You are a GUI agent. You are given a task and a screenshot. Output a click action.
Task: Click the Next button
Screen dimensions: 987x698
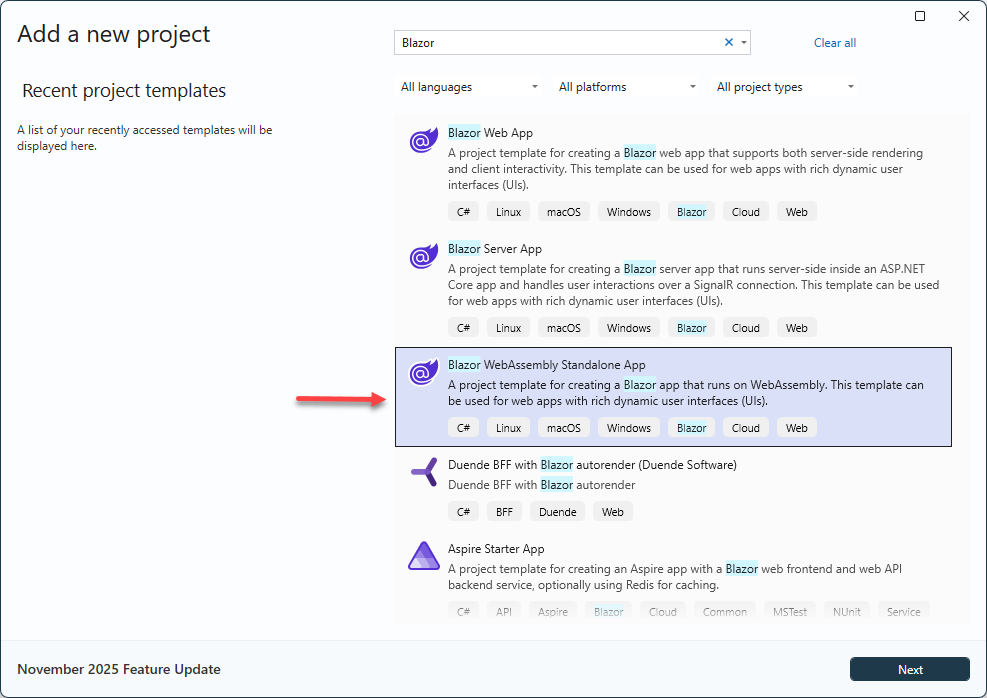coord(909,669)
